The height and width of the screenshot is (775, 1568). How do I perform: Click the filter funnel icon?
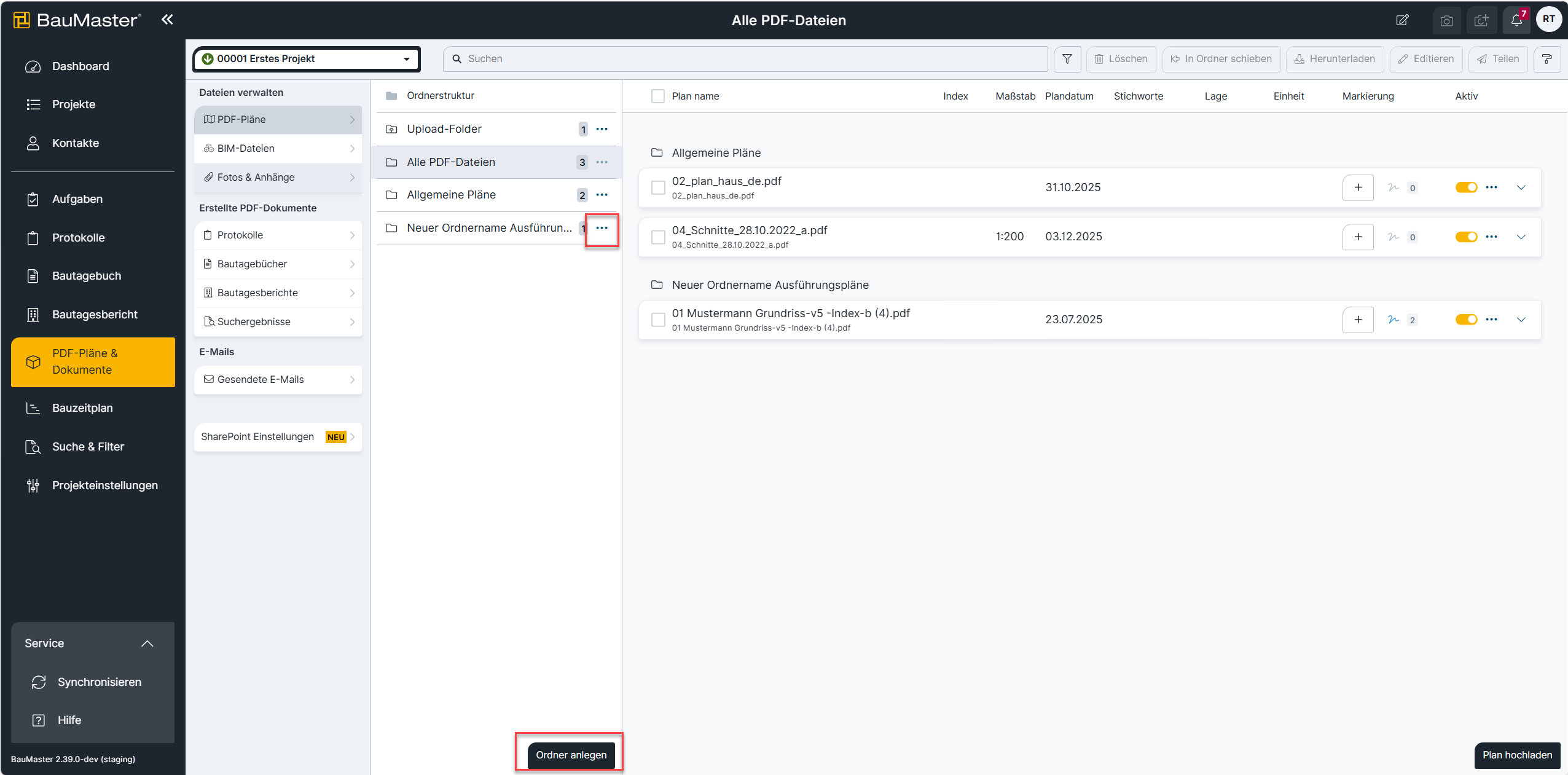1067,59
